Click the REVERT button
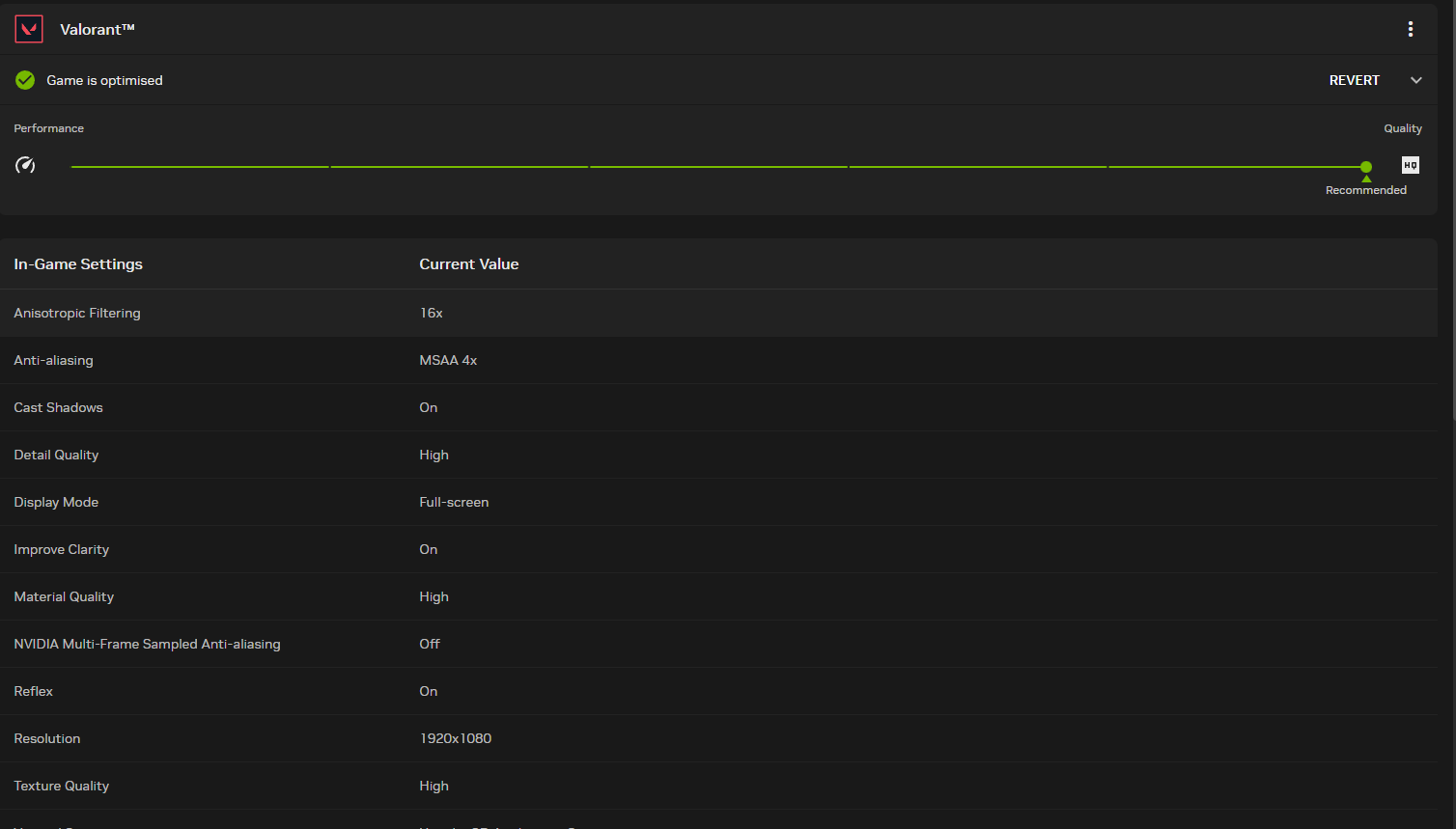1456x829 pixels. [1354, 80]
